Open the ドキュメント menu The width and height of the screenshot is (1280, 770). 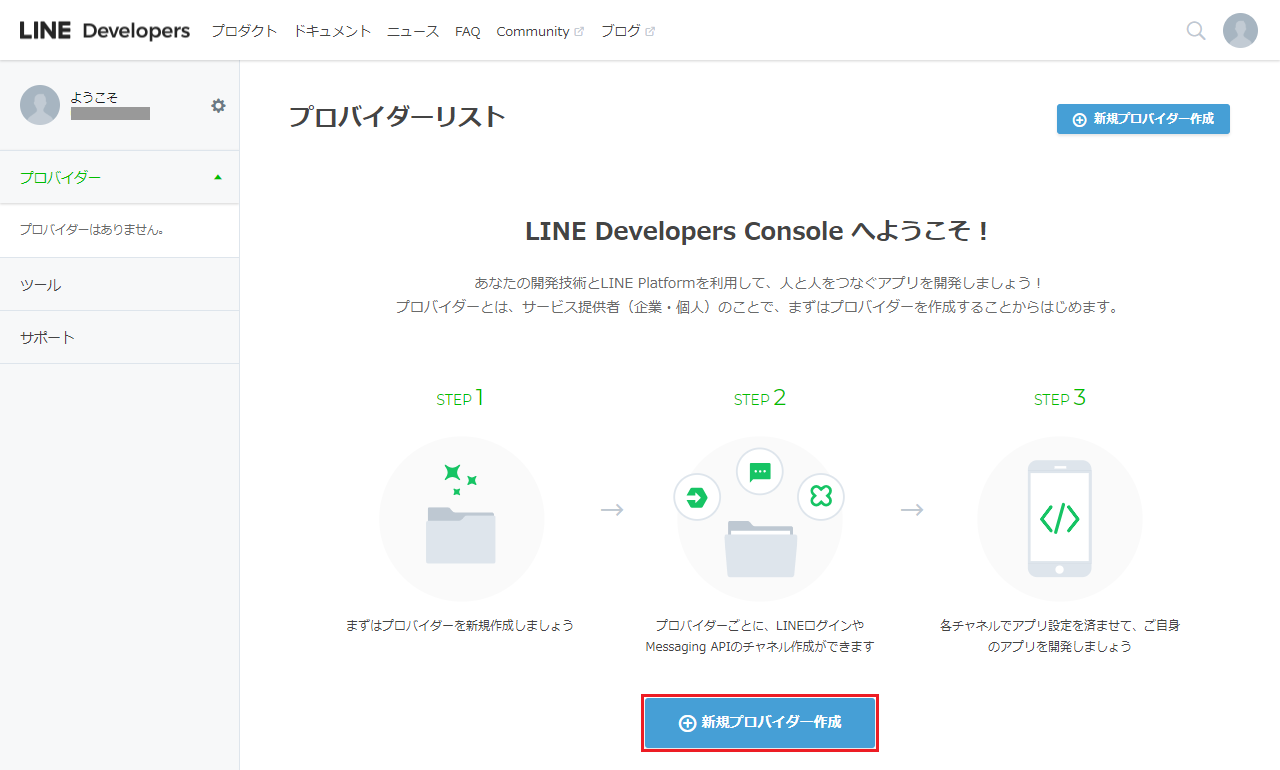click(332, 31)
